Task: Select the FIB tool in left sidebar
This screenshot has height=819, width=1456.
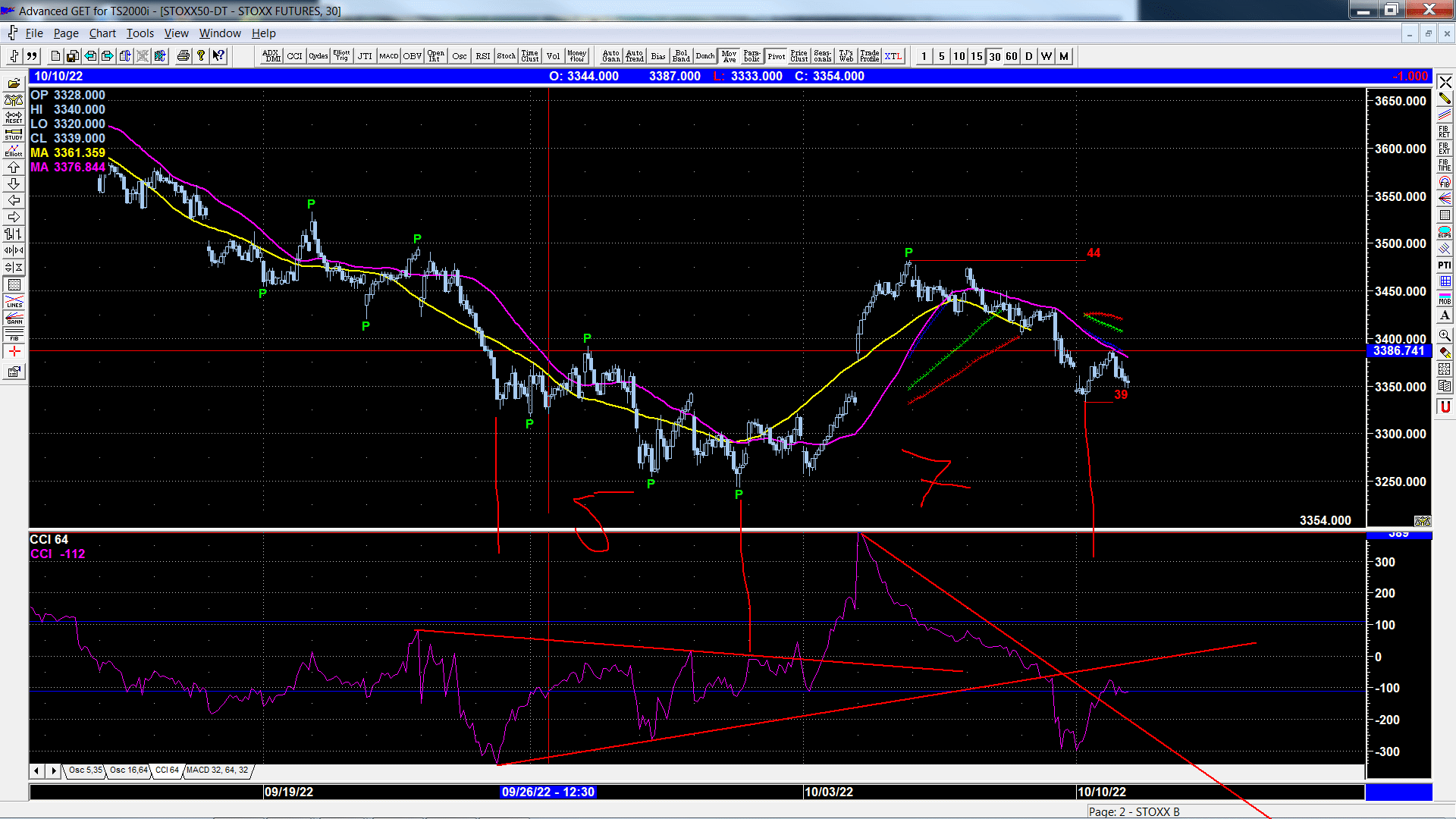Action: tap(14, 334)
